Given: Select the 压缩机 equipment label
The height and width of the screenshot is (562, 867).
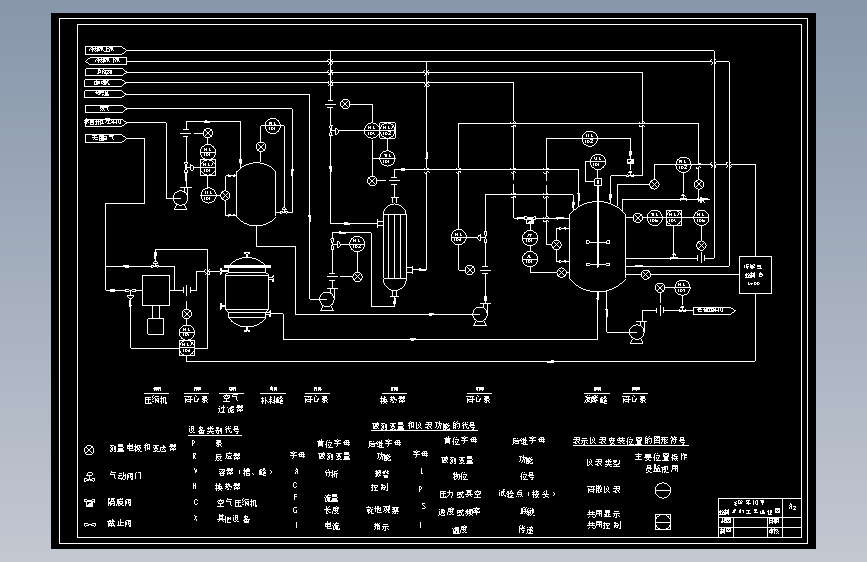Looking at the screenshot, I should (155, 399).
